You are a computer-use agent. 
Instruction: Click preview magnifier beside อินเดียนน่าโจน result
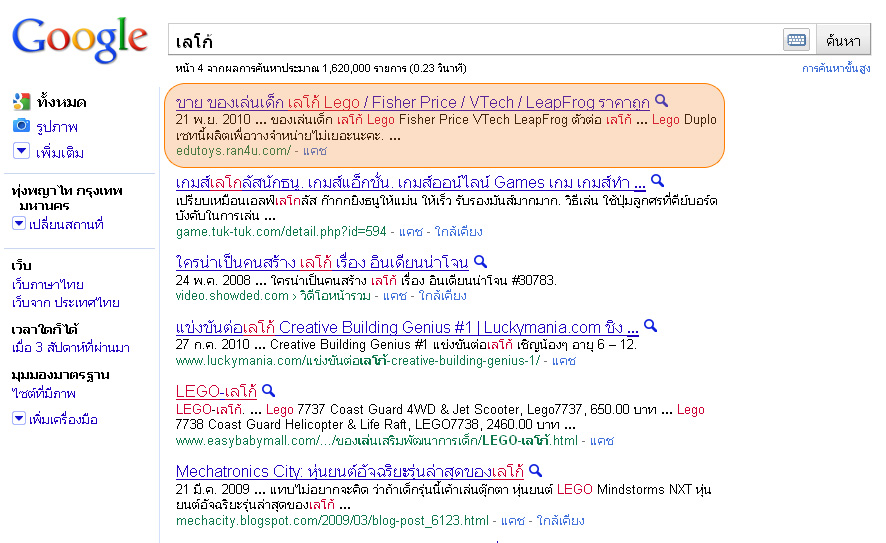click(480, 261)
